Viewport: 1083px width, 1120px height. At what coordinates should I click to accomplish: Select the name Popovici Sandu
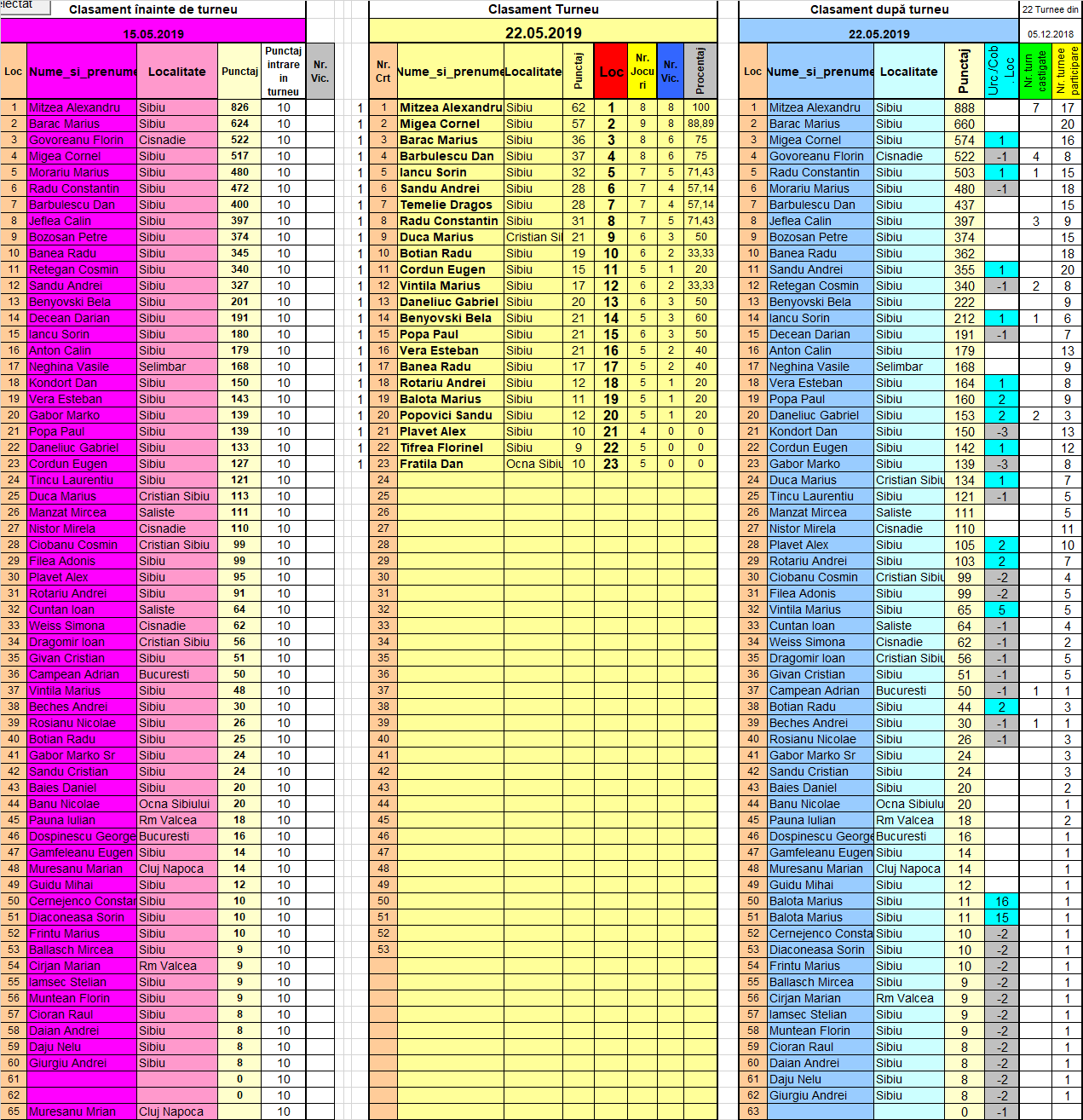[x=451, y=415]
